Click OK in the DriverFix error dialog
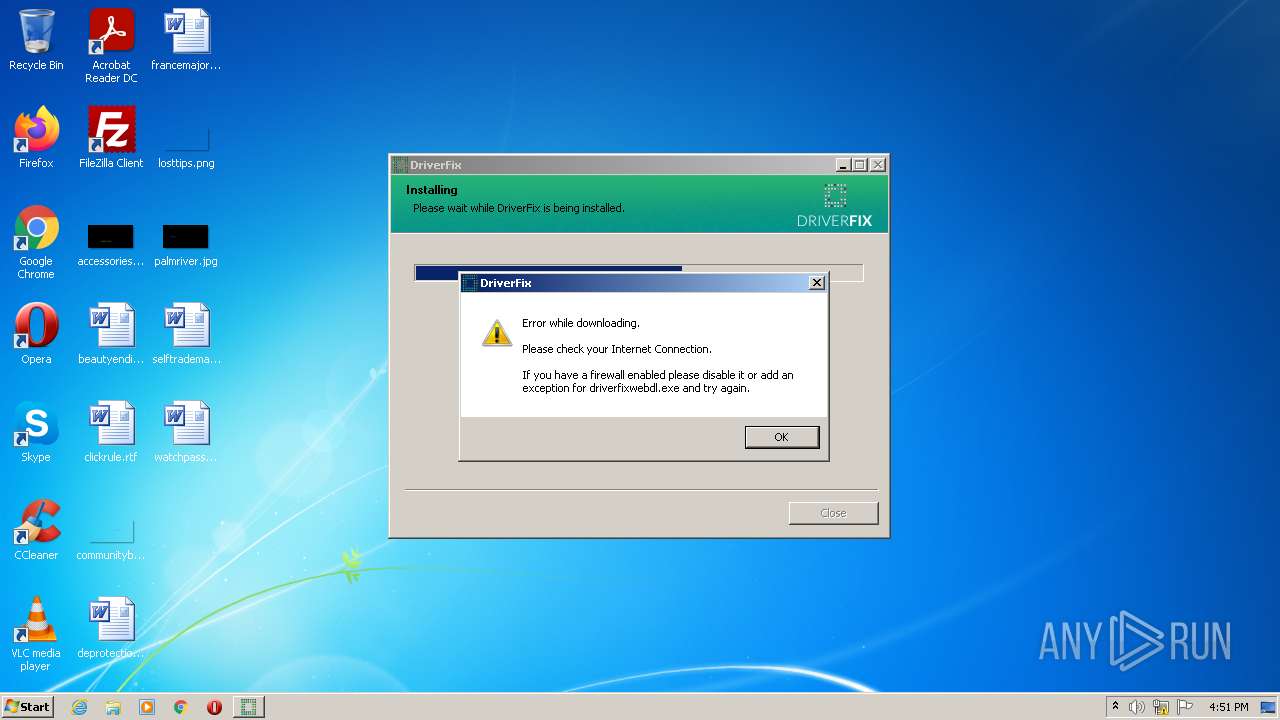1280x720 pixels. (781, 437)
